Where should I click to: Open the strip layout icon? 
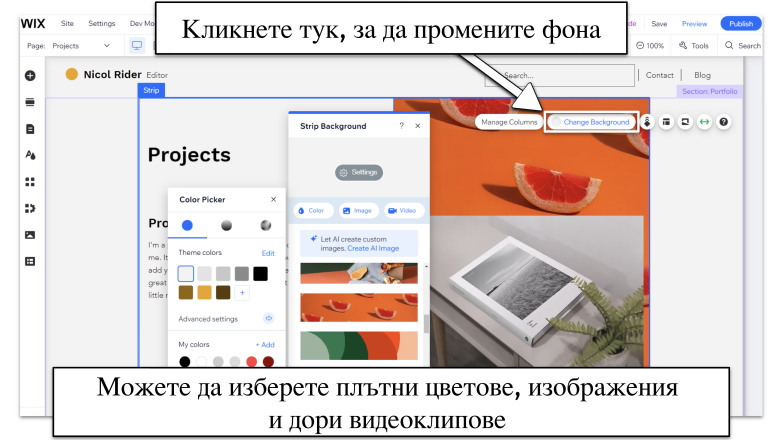pyautogui.click(x=666, y=122)
